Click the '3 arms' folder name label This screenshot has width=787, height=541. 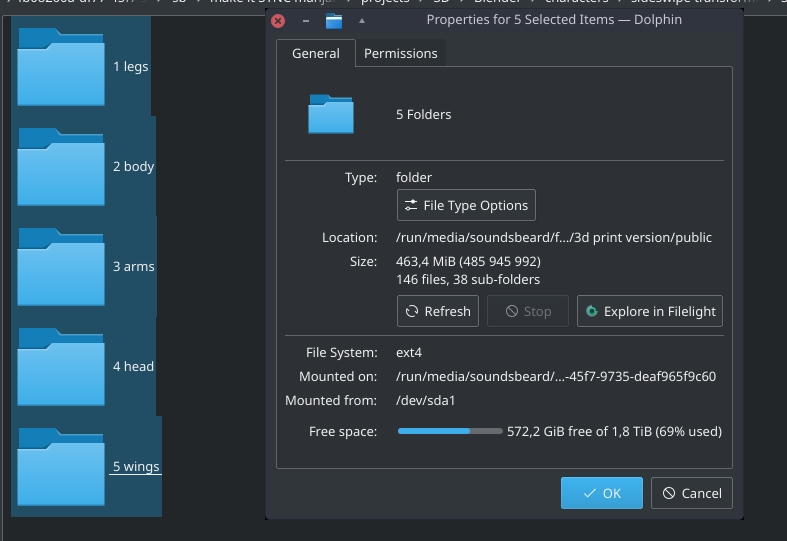(x=134, y=266)
